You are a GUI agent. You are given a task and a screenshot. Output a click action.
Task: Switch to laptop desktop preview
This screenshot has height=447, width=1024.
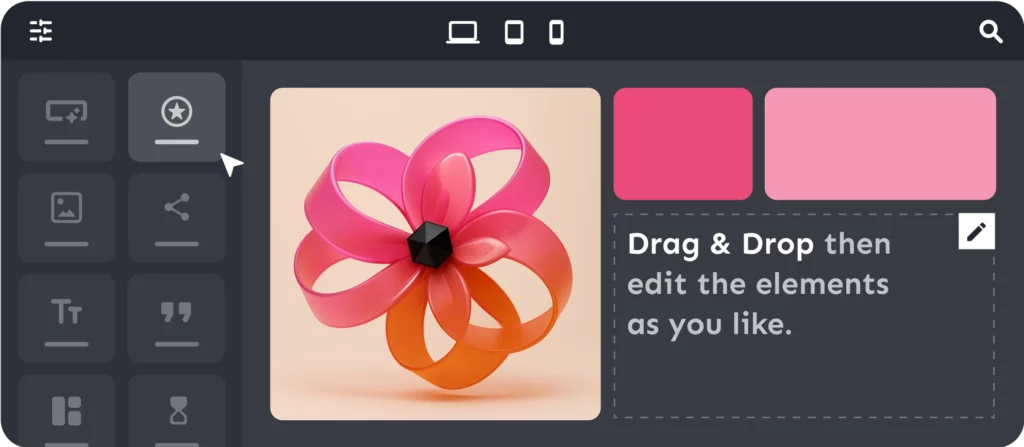[463, 32]
